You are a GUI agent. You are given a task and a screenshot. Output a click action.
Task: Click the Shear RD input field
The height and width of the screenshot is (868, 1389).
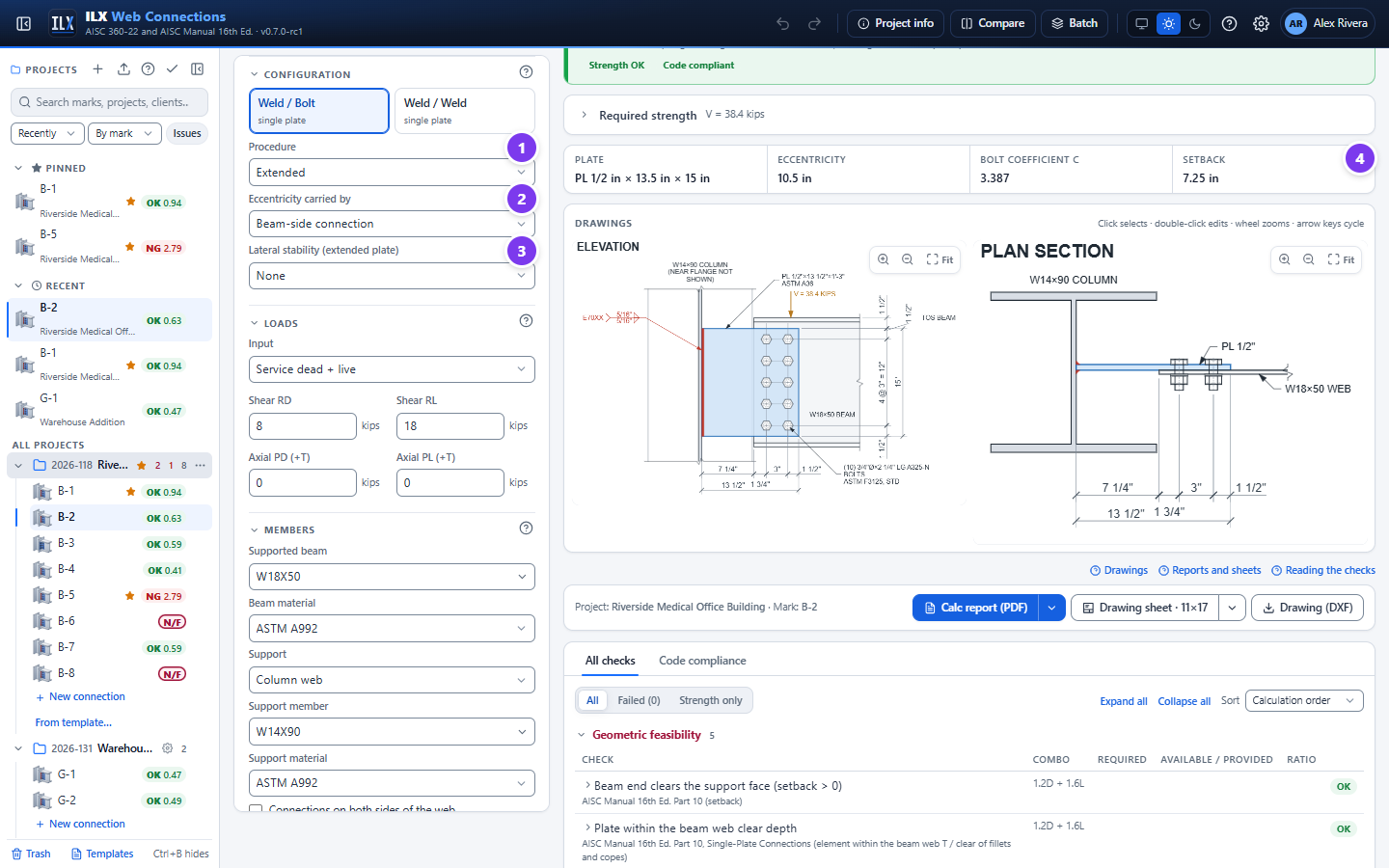[303, 426]
